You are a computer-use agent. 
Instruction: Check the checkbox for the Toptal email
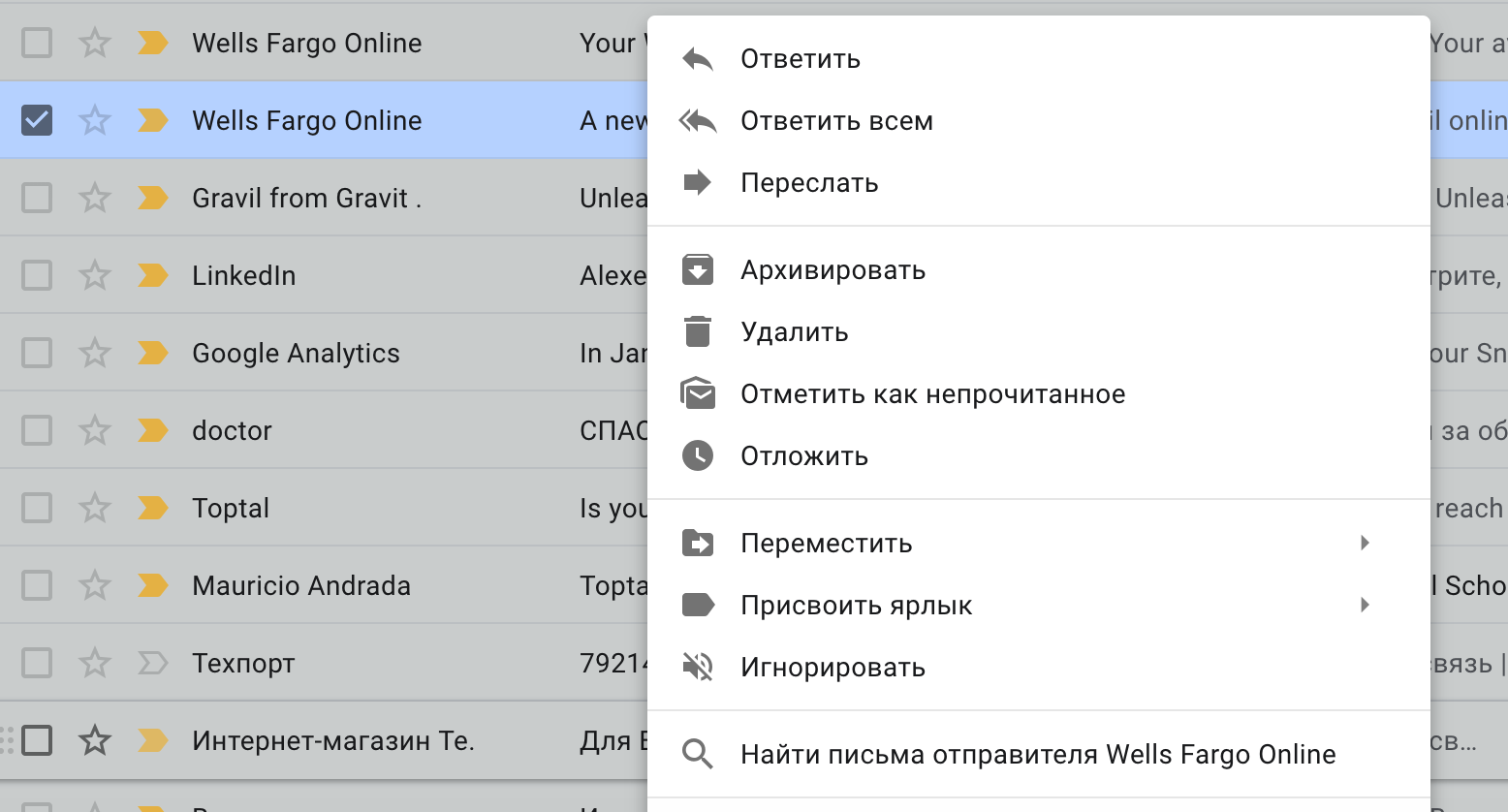tap(36, 507)
